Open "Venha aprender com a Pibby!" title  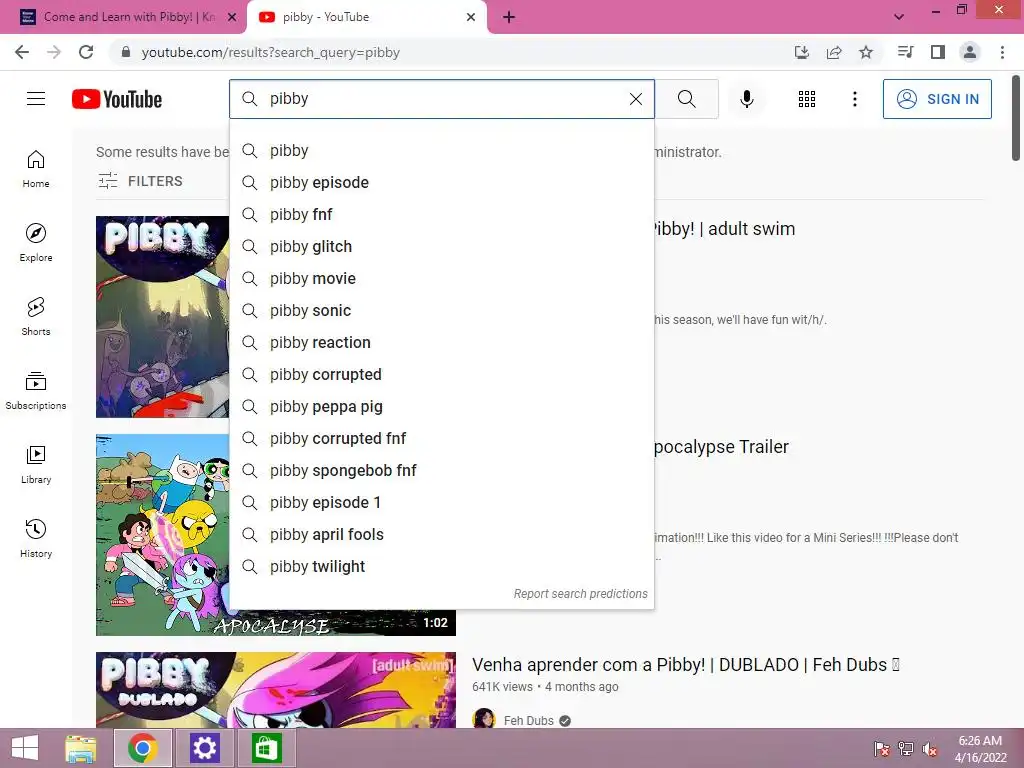click(686, 665)
